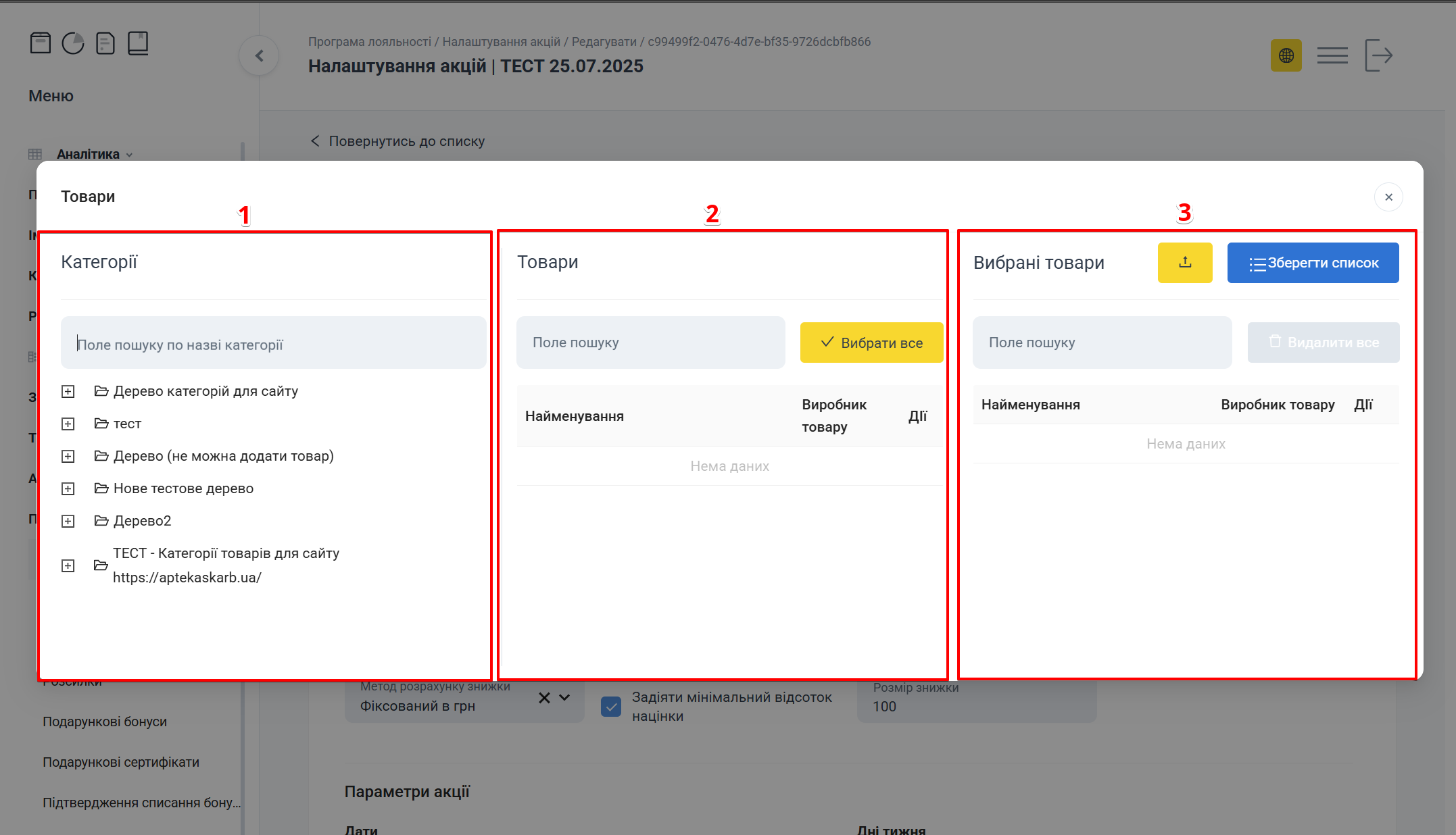This screenshot has width=1456, height=835.
Task: Click the 'Вибрати все' button
Action: 871,343
